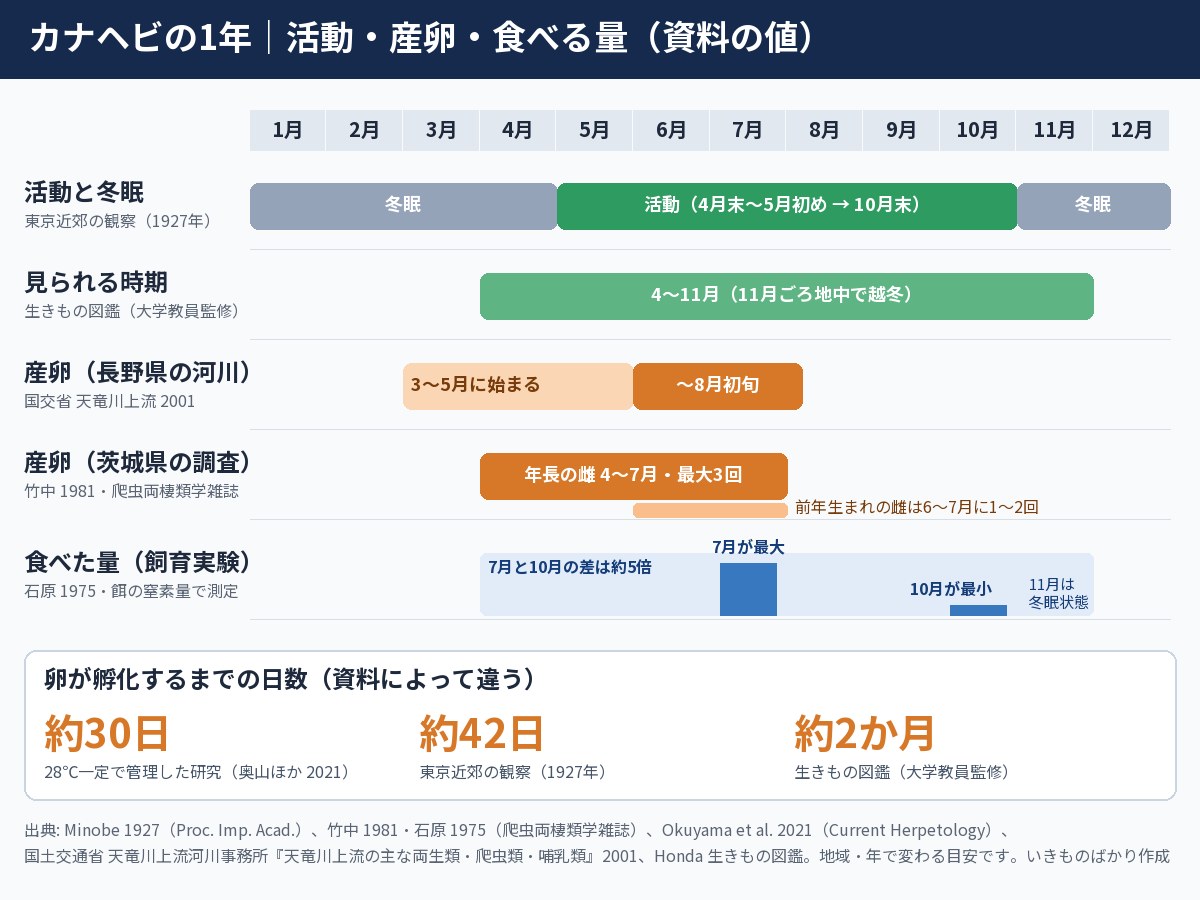Click the 2月 month header cell
This screenshot has height=900, width=1200.
pos(365,130)
